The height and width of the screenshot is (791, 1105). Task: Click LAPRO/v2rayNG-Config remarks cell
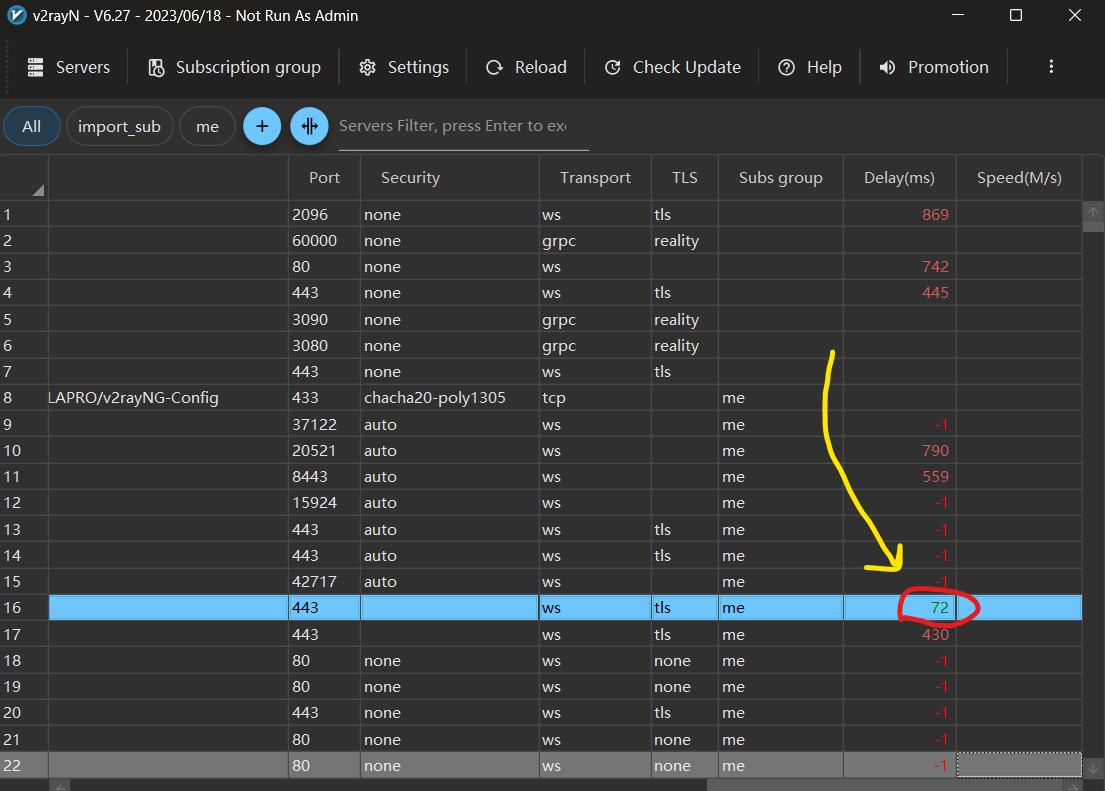(x=168, y=398)
